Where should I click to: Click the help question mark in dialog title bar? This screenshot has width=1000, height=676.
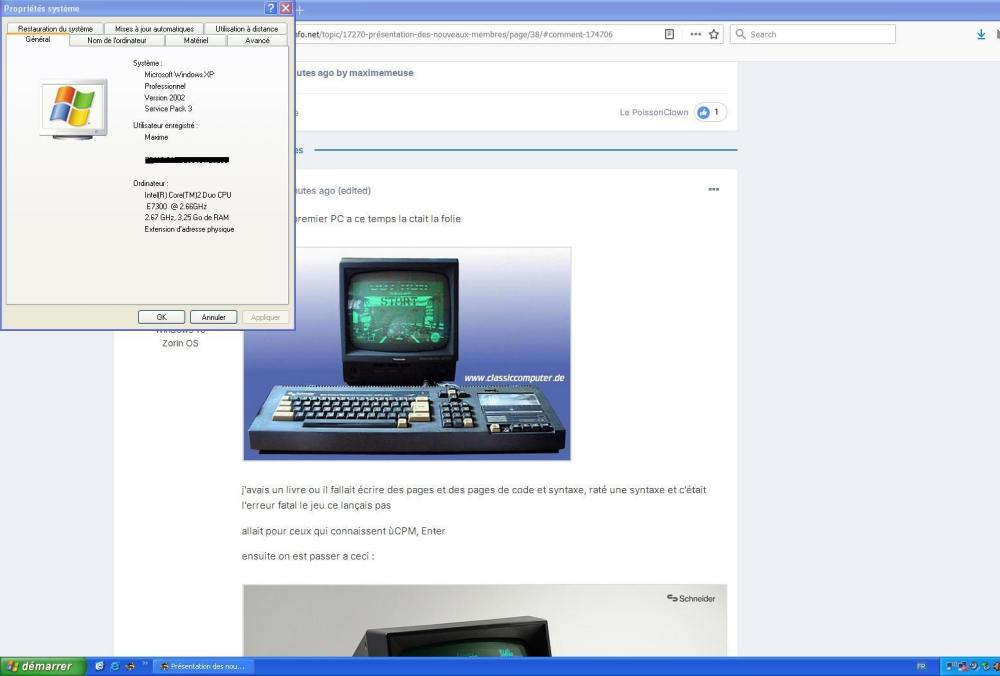(270, 8)
